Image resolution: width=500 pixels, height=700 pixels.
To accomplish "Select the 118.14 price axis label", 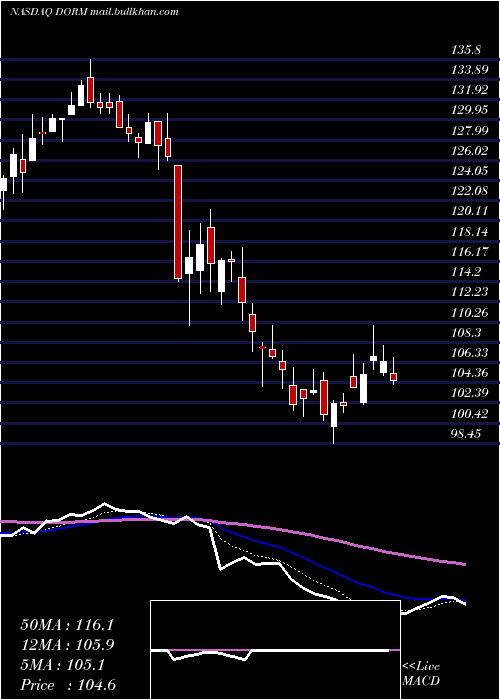I will click(x=470, y=232).
